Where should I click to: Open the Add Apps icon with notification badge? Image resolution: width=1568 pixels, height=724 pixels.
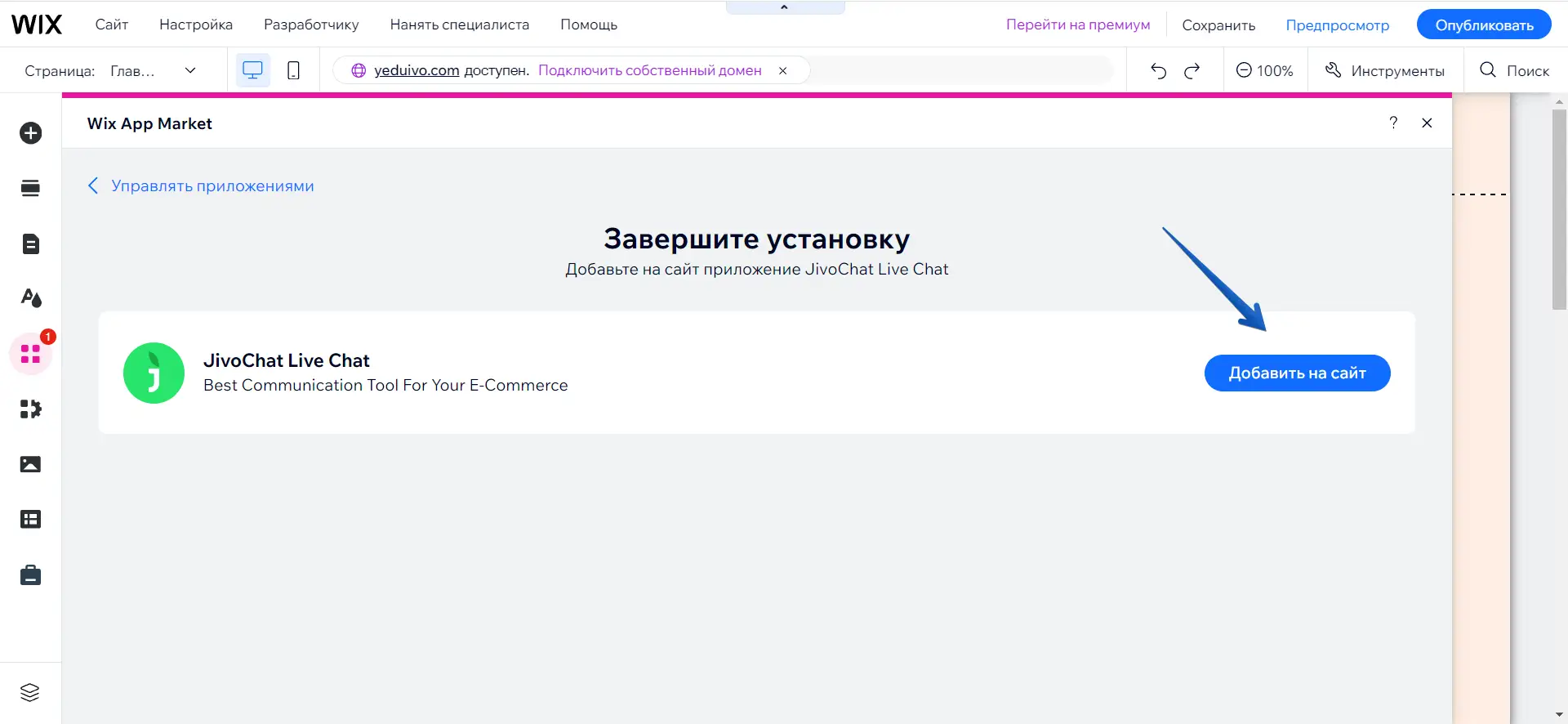pyautogui.click(x=31, y=354)
